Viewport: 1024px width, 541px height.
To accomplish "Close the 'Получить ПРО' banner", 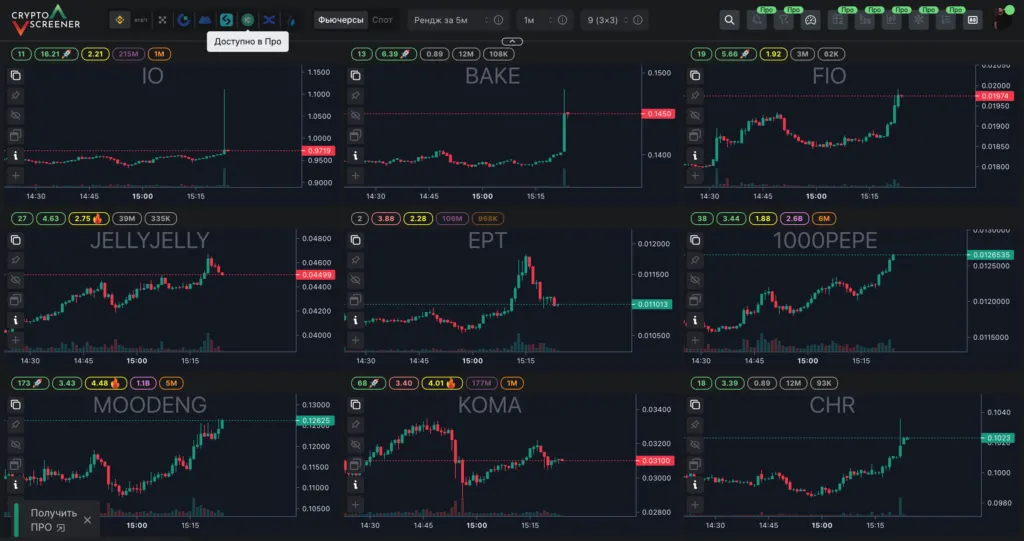I will (x=88, y=520).
